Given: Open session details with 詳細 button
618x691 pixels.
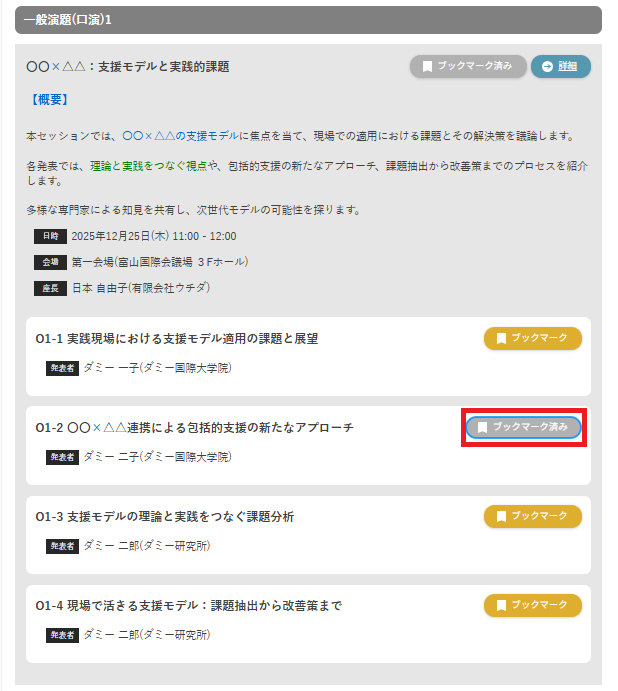Looking at the screenshot, I should (x=560, y=66).
